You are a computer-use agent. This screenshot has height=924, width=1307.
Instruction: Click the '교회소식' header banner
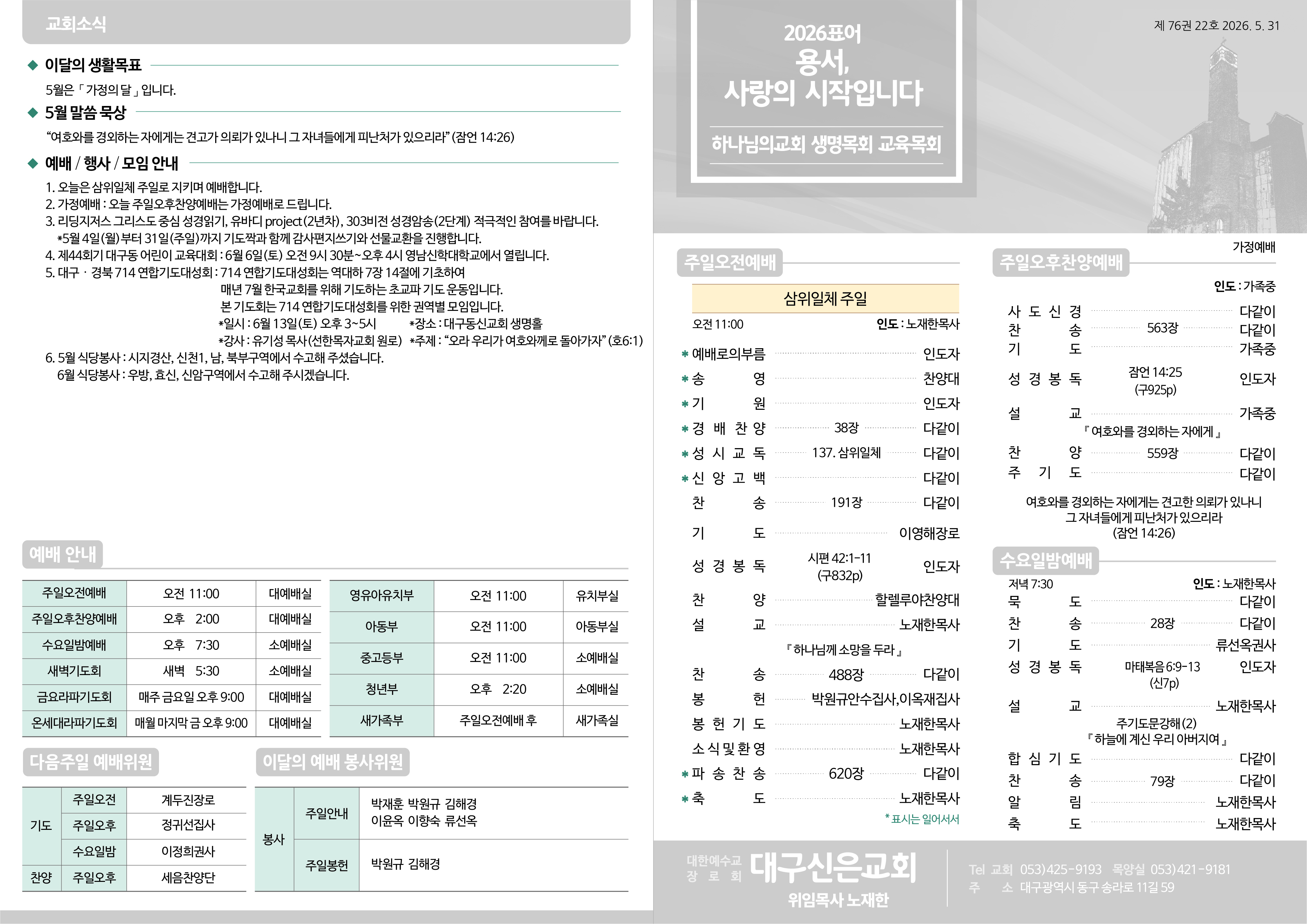326,22
